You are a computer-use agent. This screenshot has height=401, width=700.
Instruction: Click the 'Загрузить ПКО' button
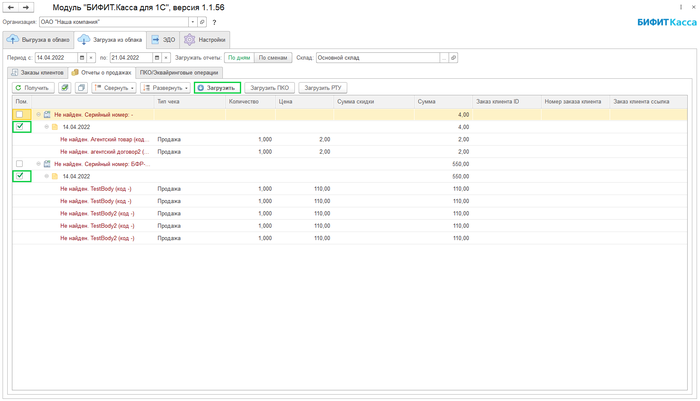[270, 88]
